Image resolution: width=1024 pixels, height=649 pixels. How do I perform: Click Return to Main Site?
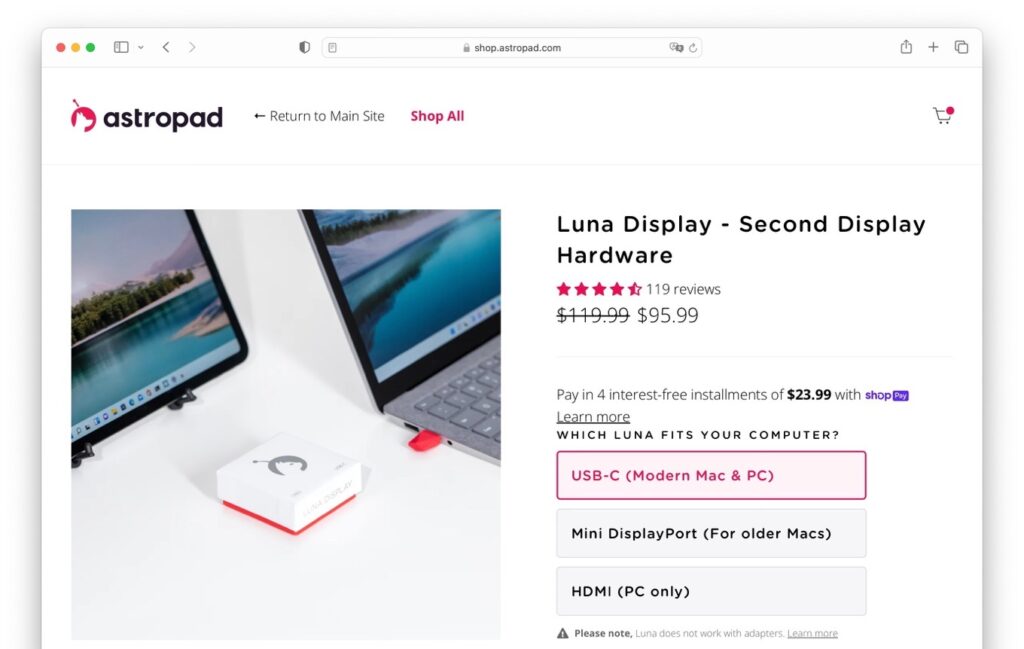point(318,116)
